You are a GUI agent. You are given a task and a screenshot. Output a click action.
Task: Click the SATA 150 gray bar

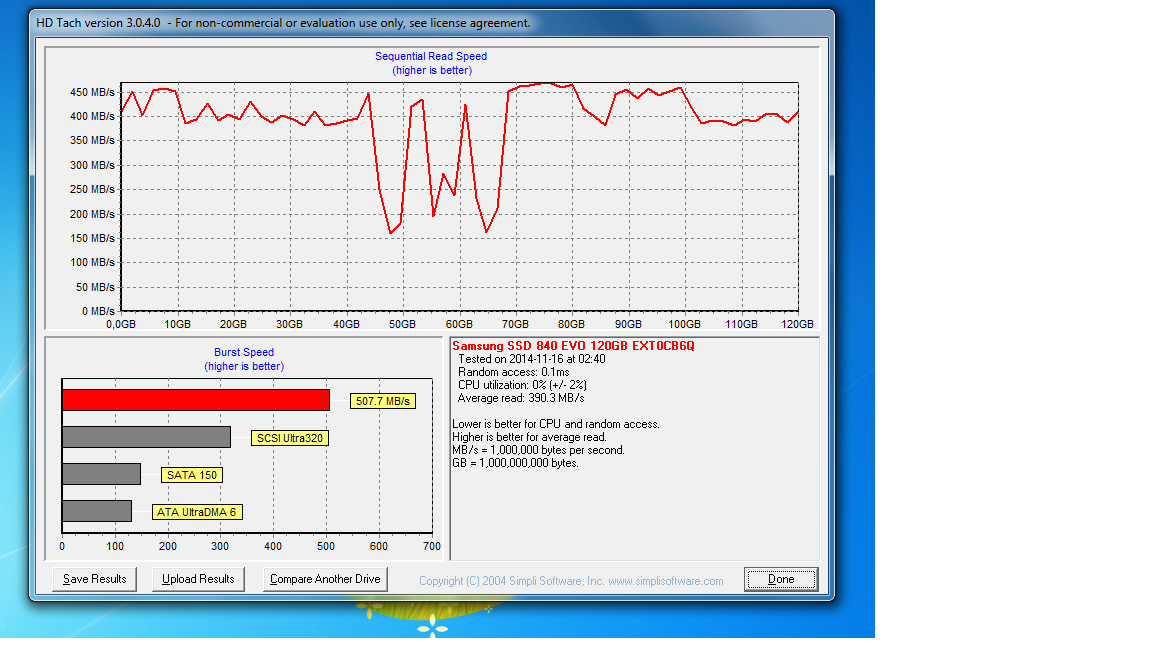point(101,474)
